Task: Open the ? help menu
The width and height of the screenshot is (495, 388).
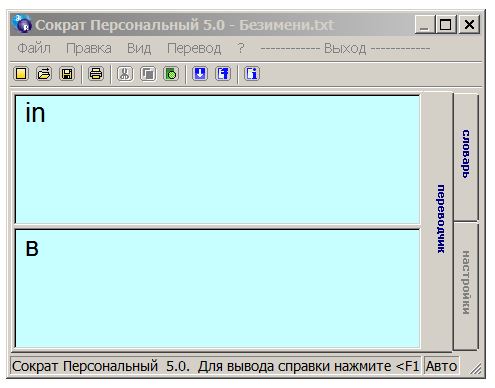Action: click(x=241, y=48)
